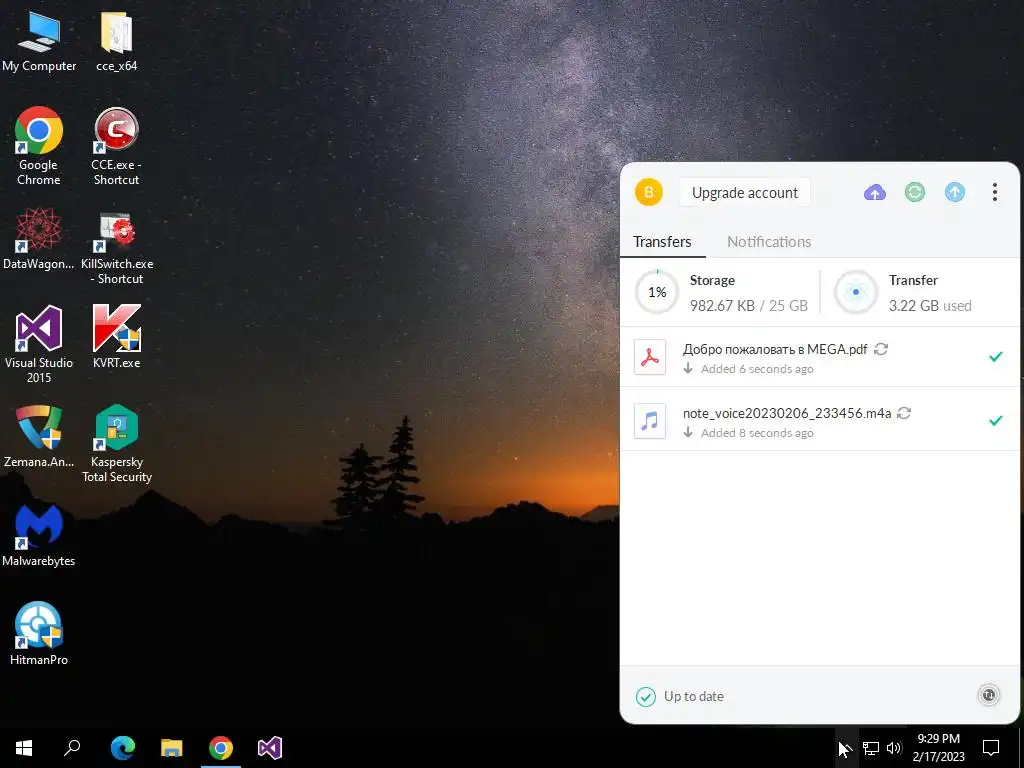Viewport: 1024px width, 768px height.
Task: Click the Up to date status text
Action: click(694, 697)
